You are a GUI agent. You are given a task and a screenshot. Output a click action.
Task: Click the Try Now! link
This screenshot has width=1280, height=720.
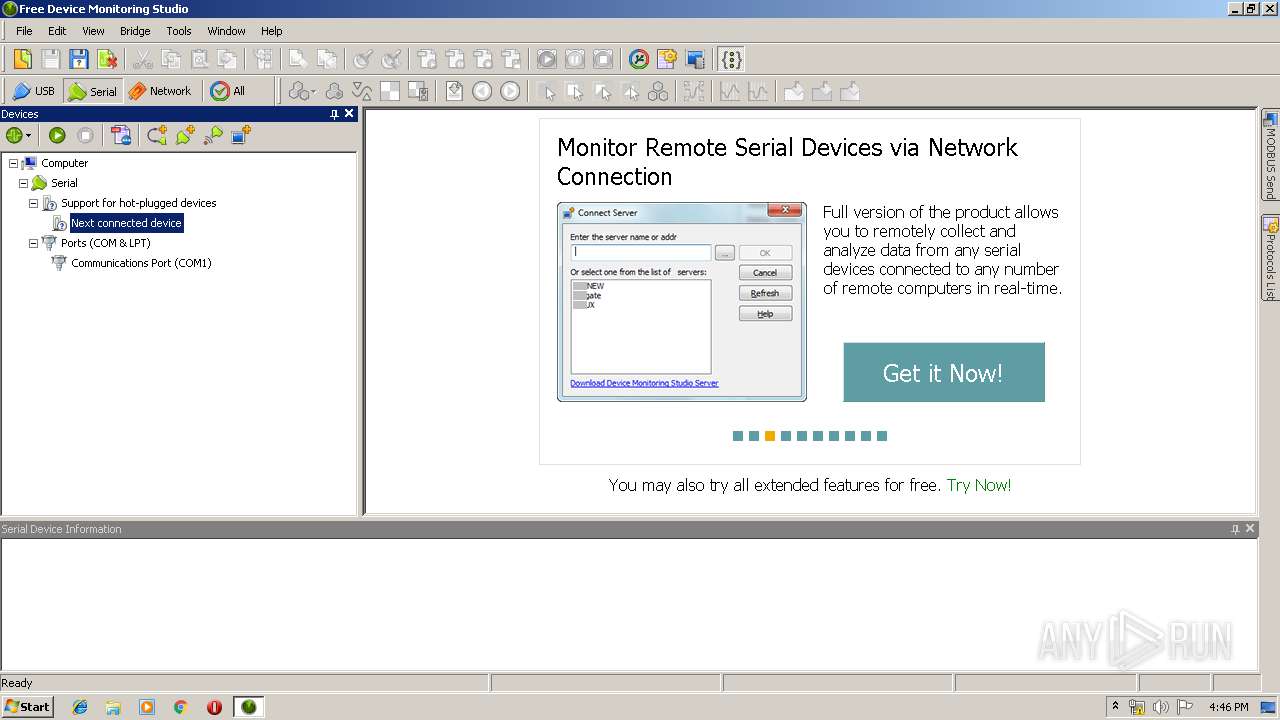[x=979, y=485]
